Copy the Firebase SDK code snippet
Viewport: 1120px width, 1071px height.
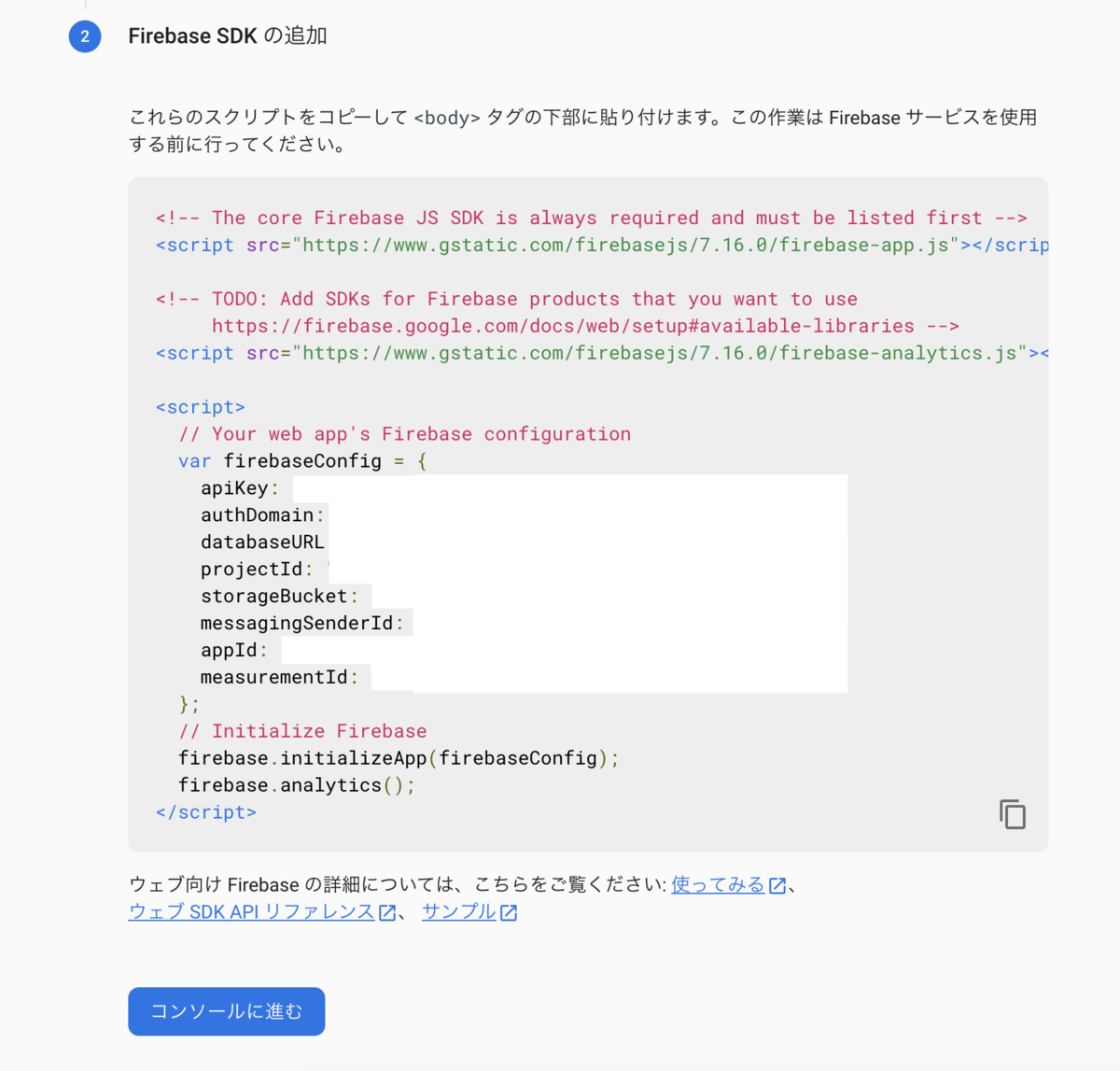(1013, 814)
